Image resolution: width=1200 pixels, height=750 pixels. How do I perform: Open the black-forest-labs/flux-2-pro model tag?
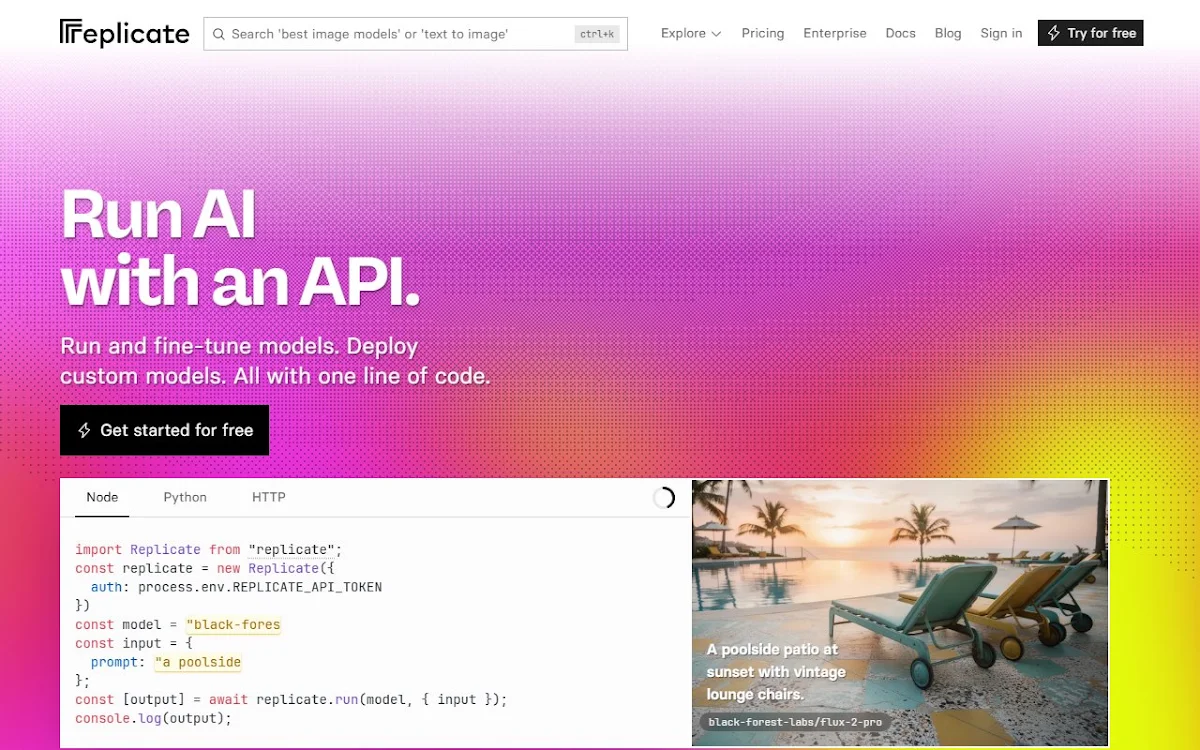coord(796,723)
